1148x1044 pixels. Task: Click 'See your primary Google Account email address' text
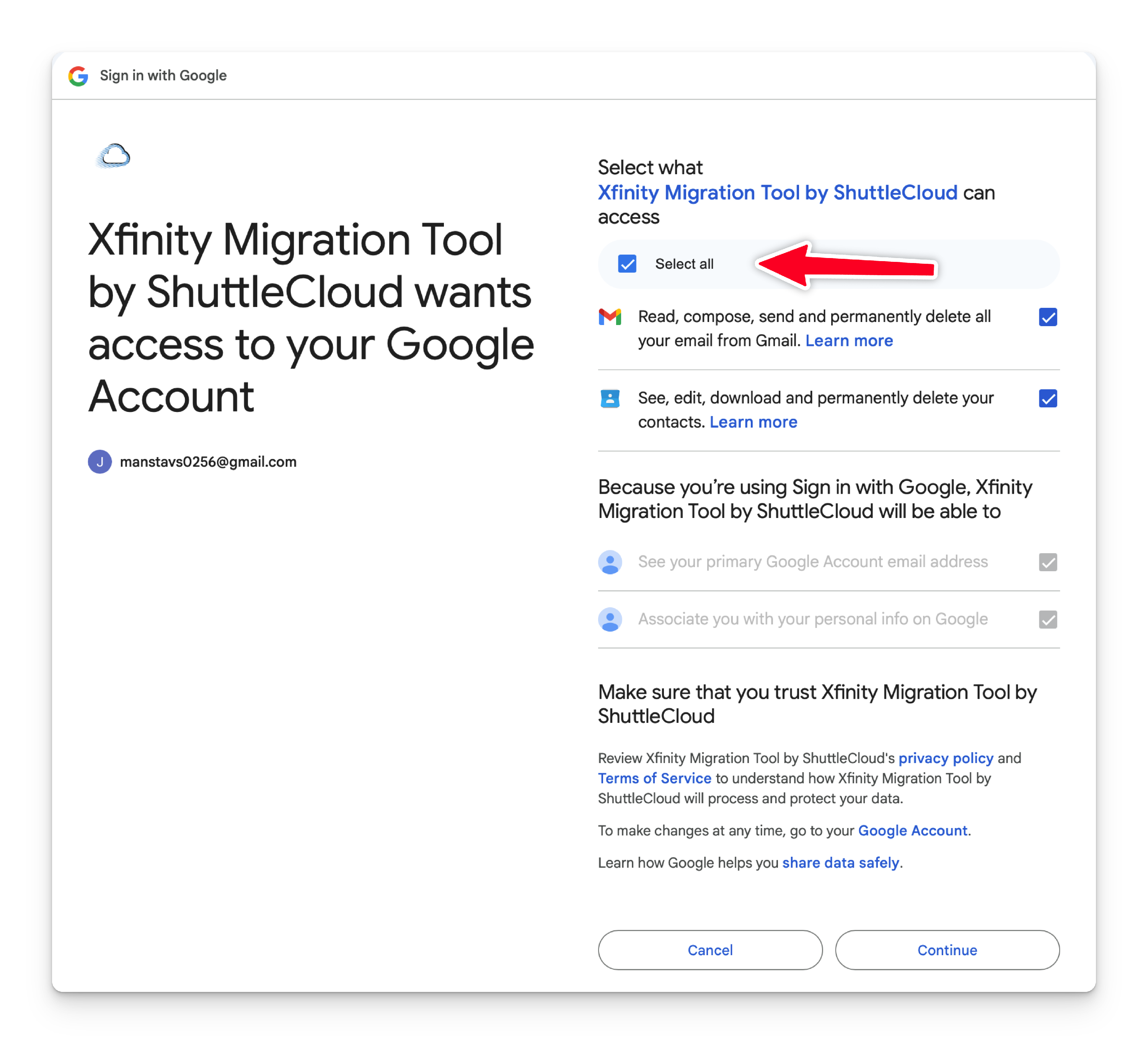pos(813,562)
